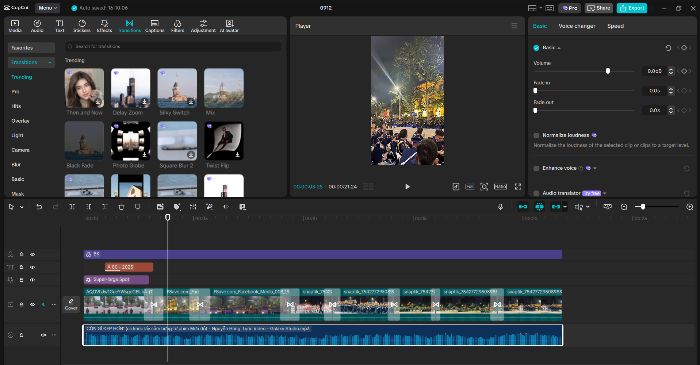Lock the main video track
Screen dimensions: 700x365
click(x=21, y=304)
